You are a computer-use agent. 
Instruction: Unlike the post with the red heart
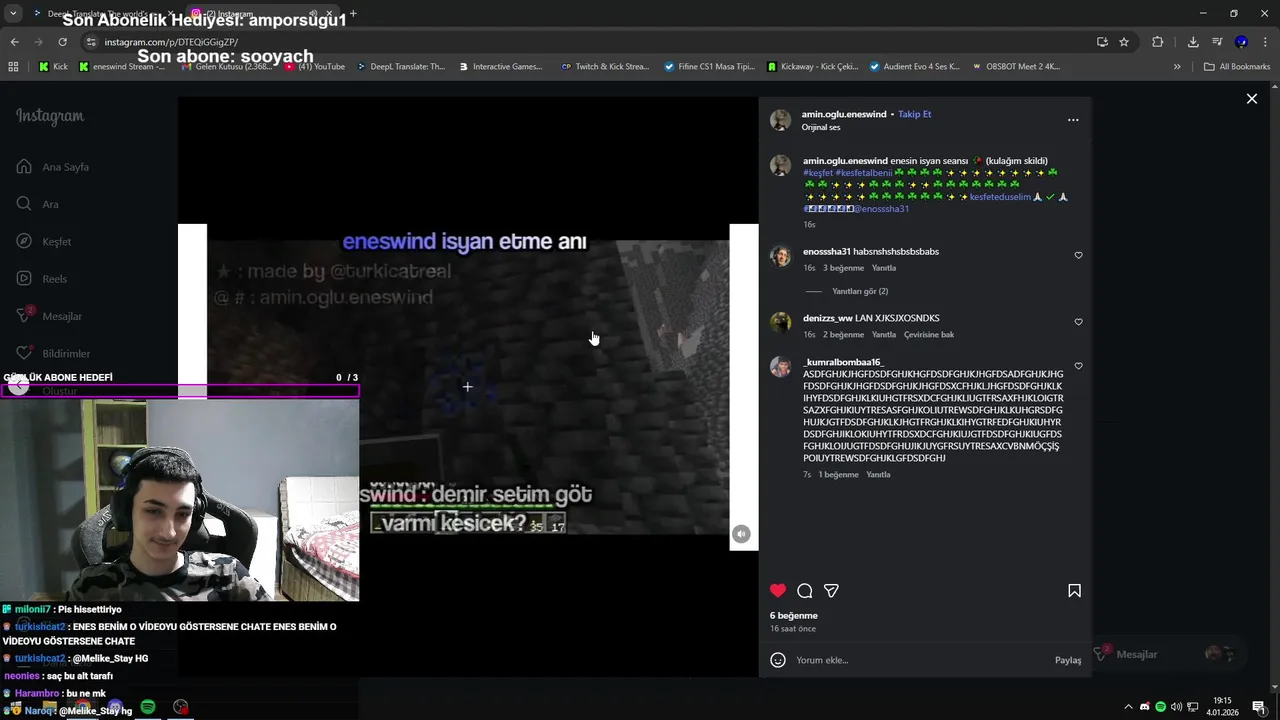tap(778, 591)
